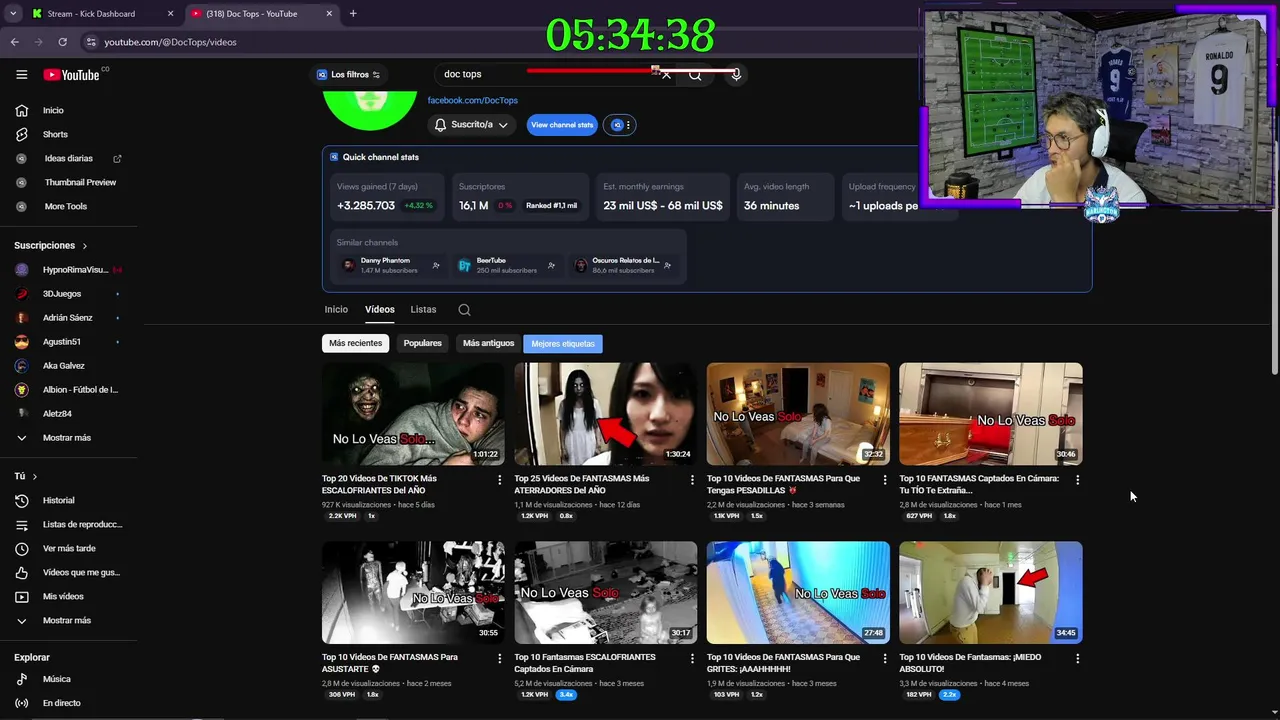Screen dimensions: 1280x720
Task: Open More Tools in sidebar
Action: click(65, 206)
